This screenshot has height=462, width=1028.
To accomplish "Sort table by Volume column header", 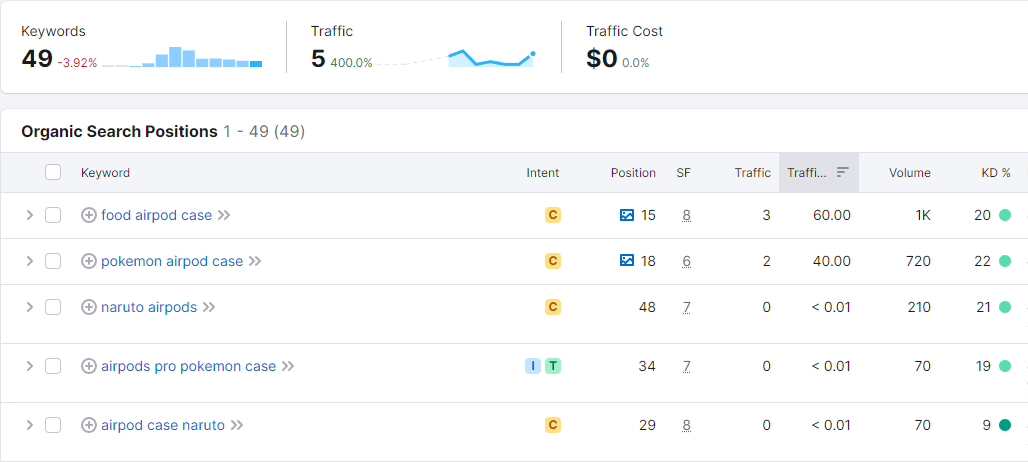I will tap(909, 172).
